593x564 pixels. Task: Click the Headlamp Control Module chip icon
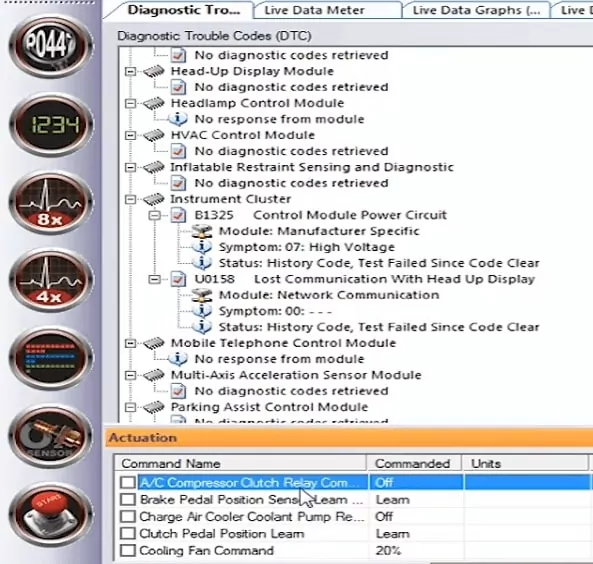click(154, 103)
